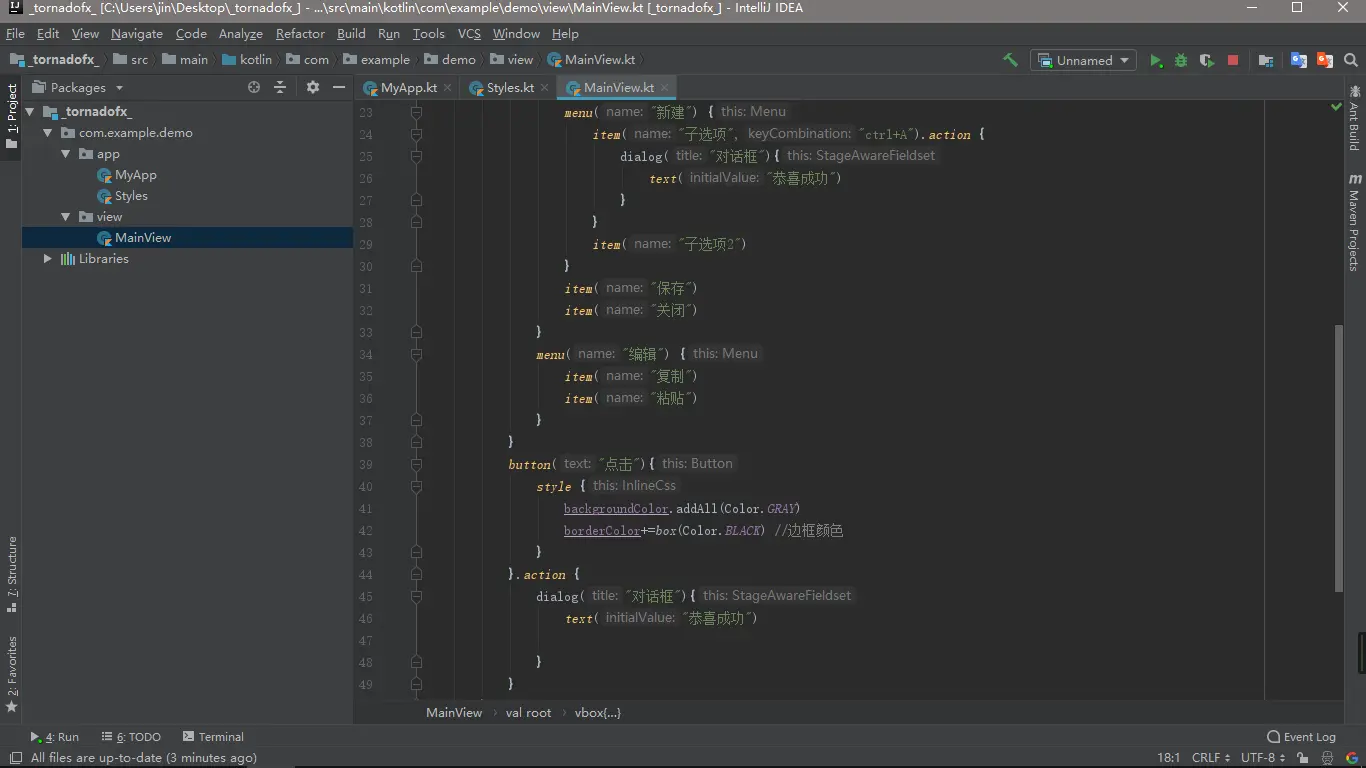Open Project panel settings gear
Viewport: 1366px width, 768px height.
click(x=313, y=87)
